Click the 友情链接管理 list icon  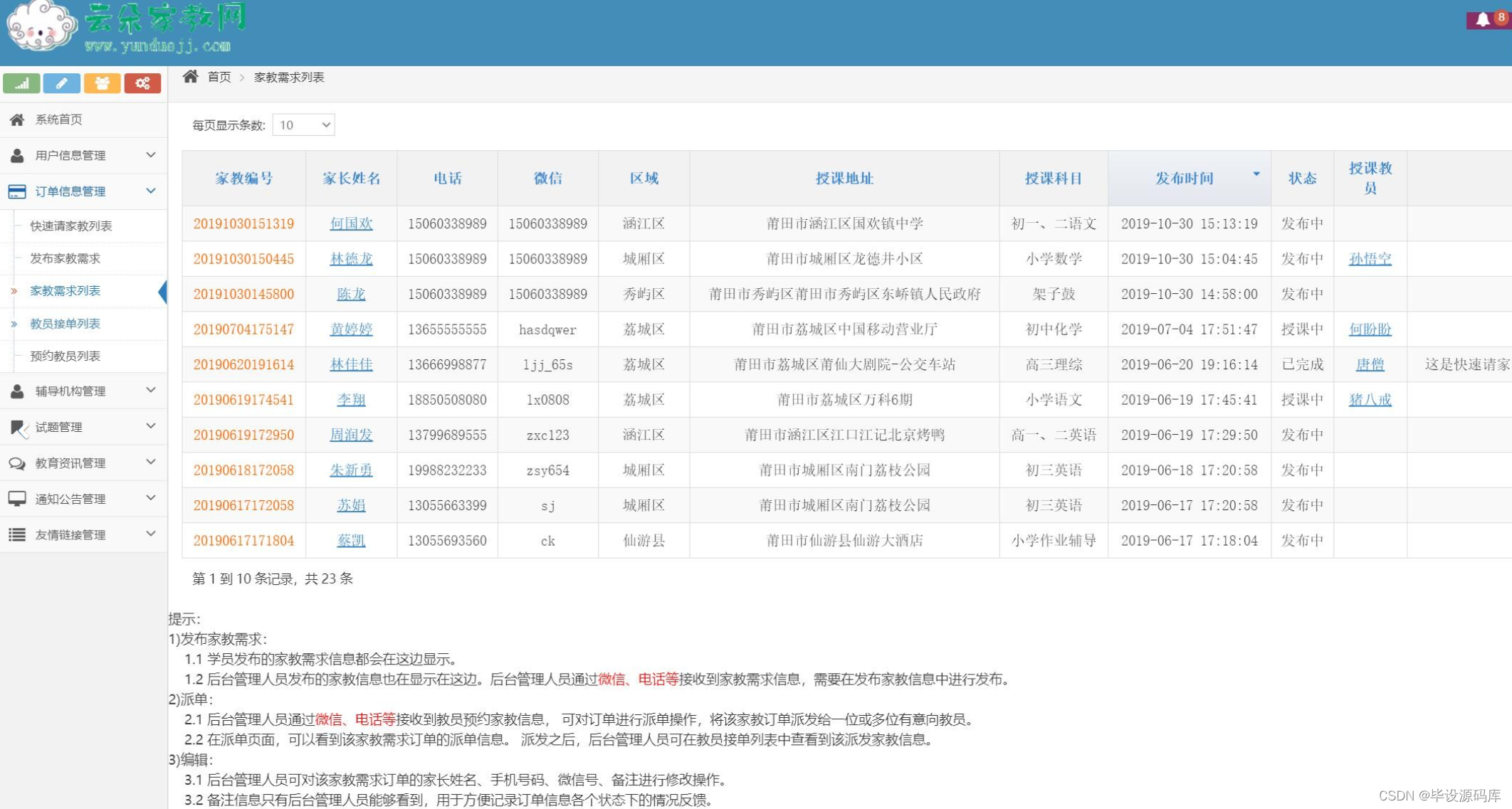(x=17, y=534)
